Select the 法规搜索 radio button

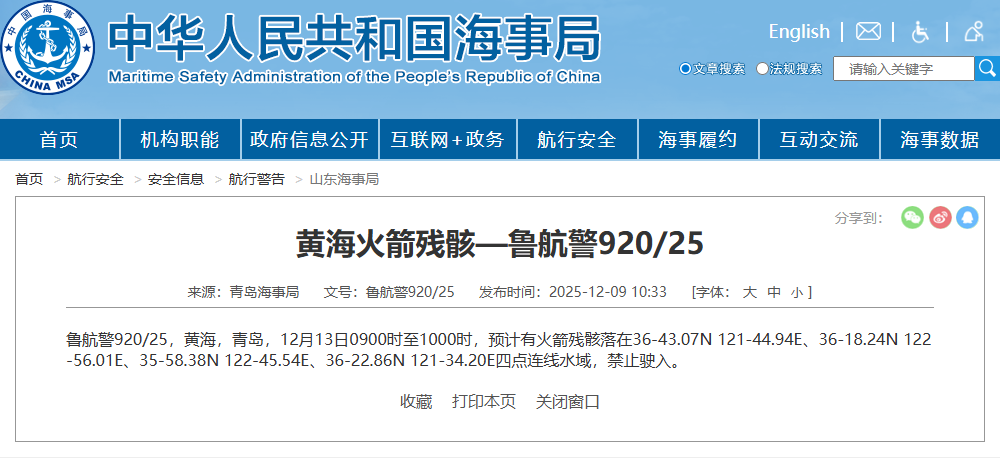click(x=763, y=69)
